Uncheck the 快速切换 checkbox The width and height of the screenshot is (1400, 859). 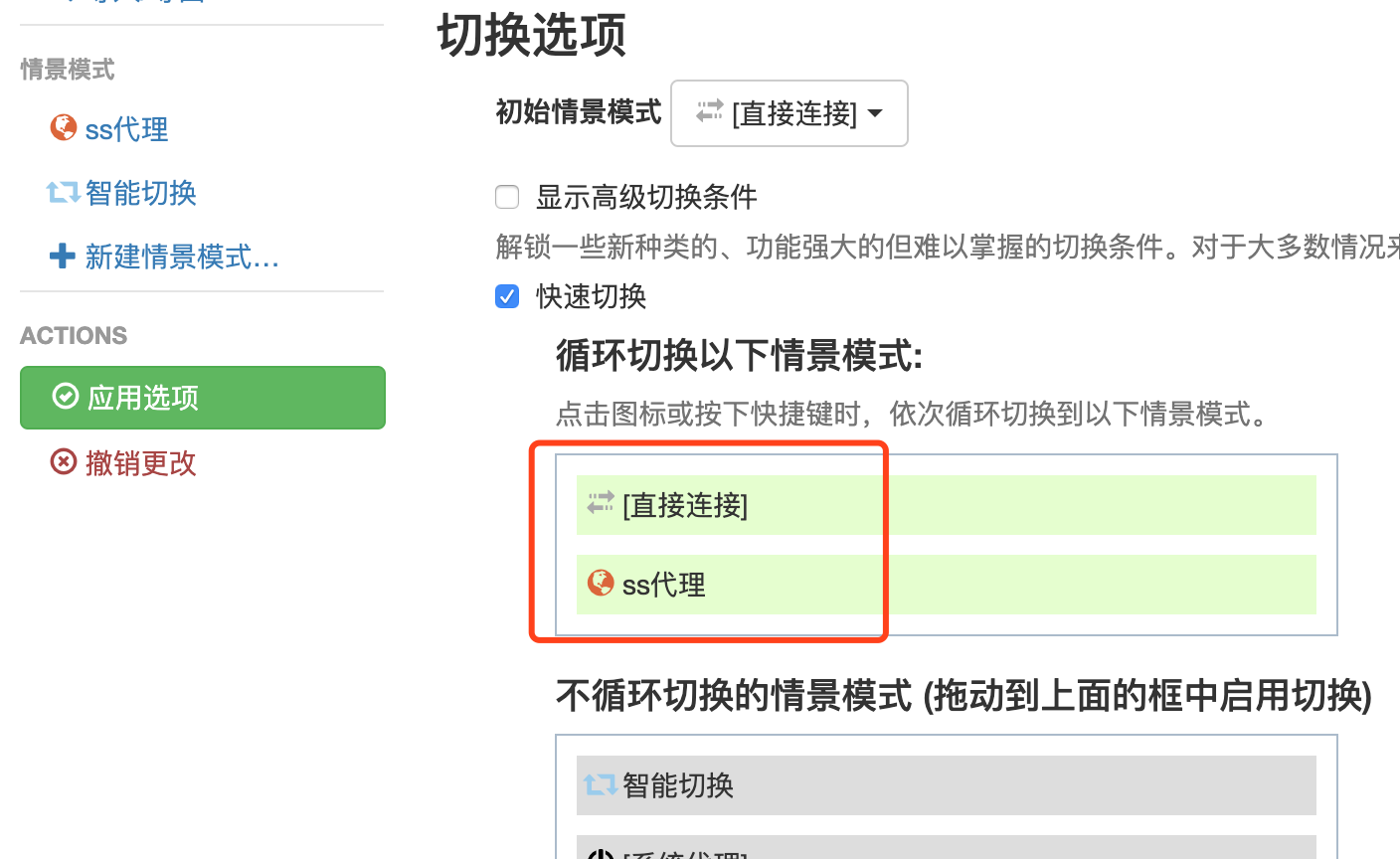tap(507, 296)
